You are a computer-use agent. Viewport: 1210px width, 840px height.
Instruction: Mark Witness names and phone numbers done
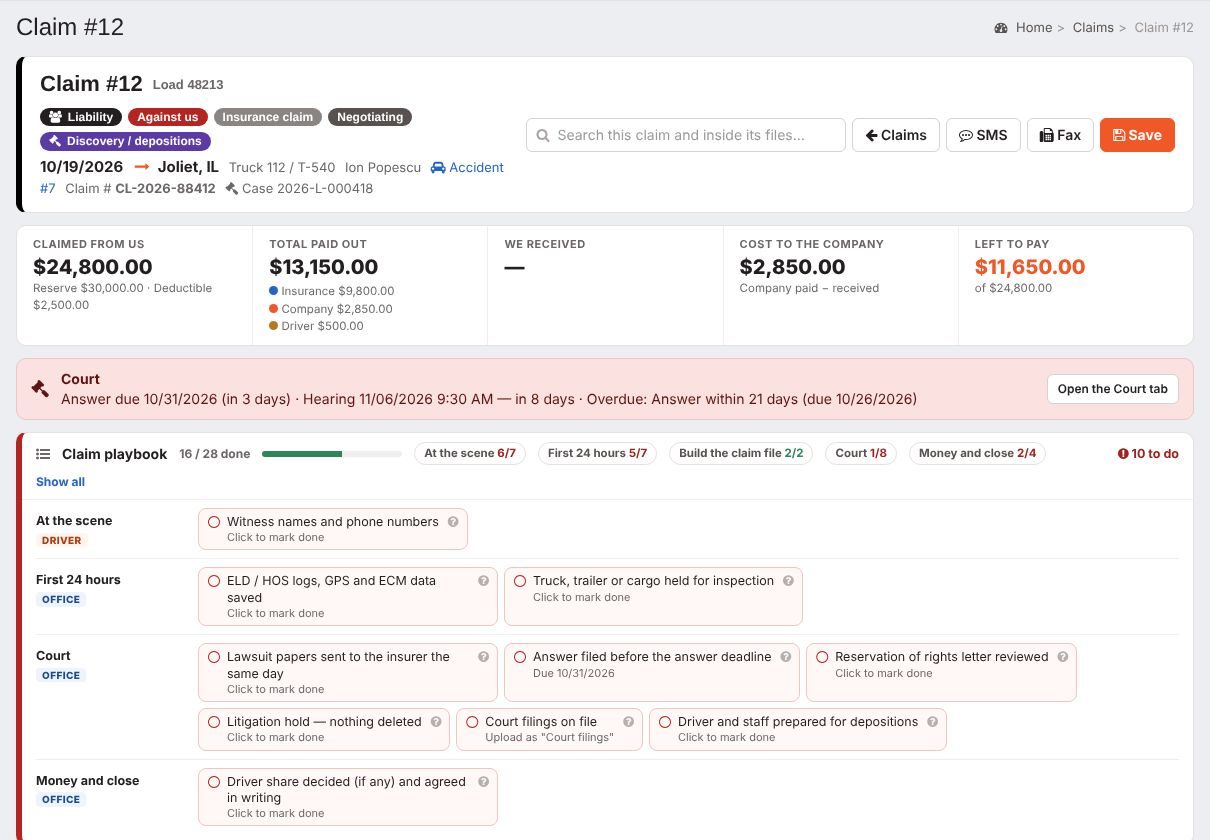[214, 522]
